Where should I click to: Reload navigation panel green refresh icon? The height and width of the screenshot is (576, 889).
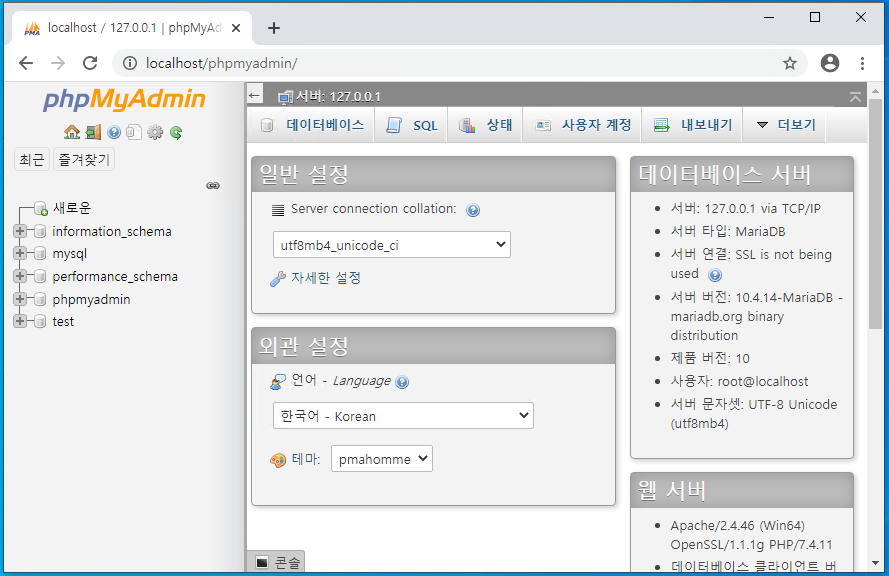(x=176, y=132)
